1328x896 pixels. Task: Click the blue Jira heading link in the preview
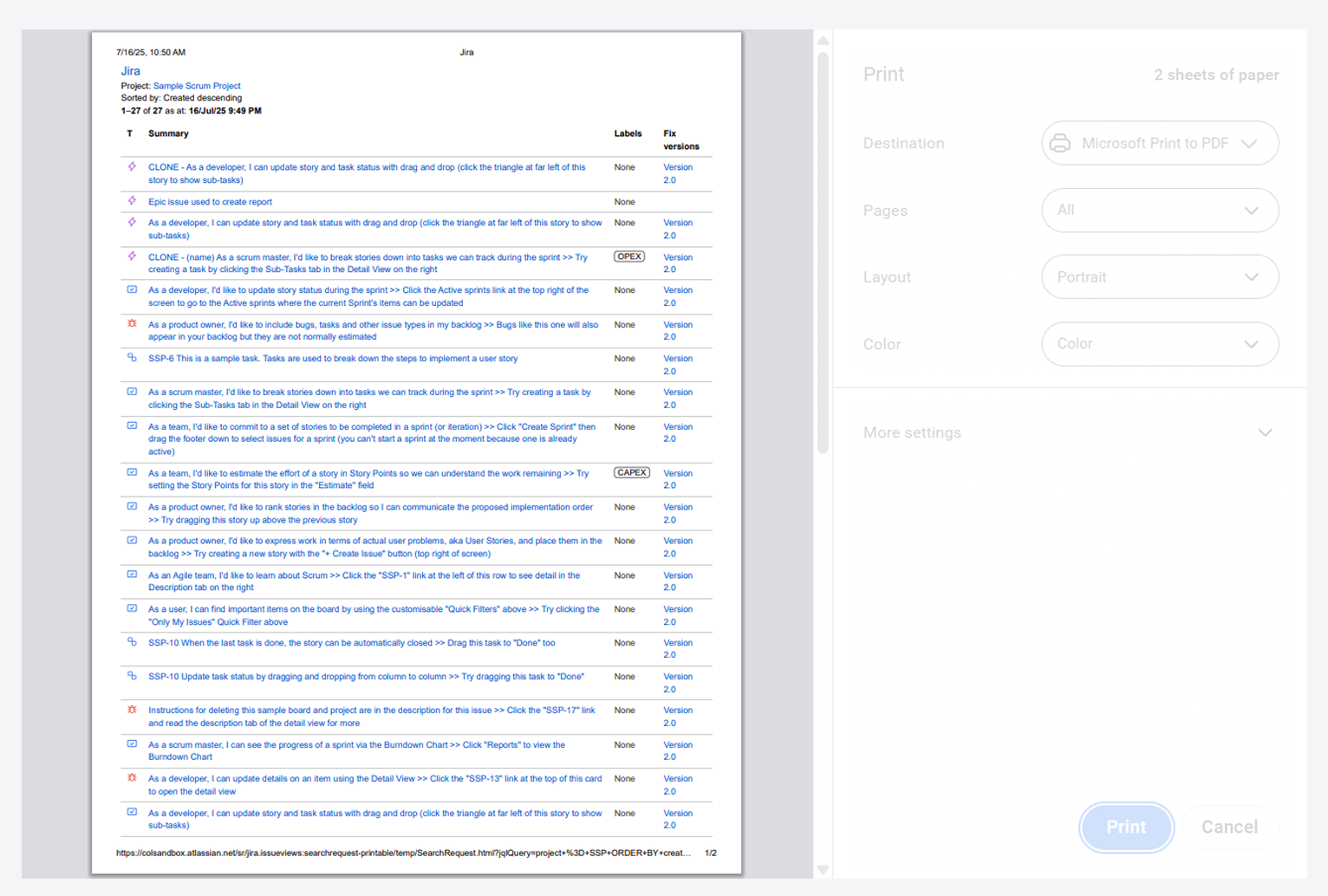(x=130, y=71)
